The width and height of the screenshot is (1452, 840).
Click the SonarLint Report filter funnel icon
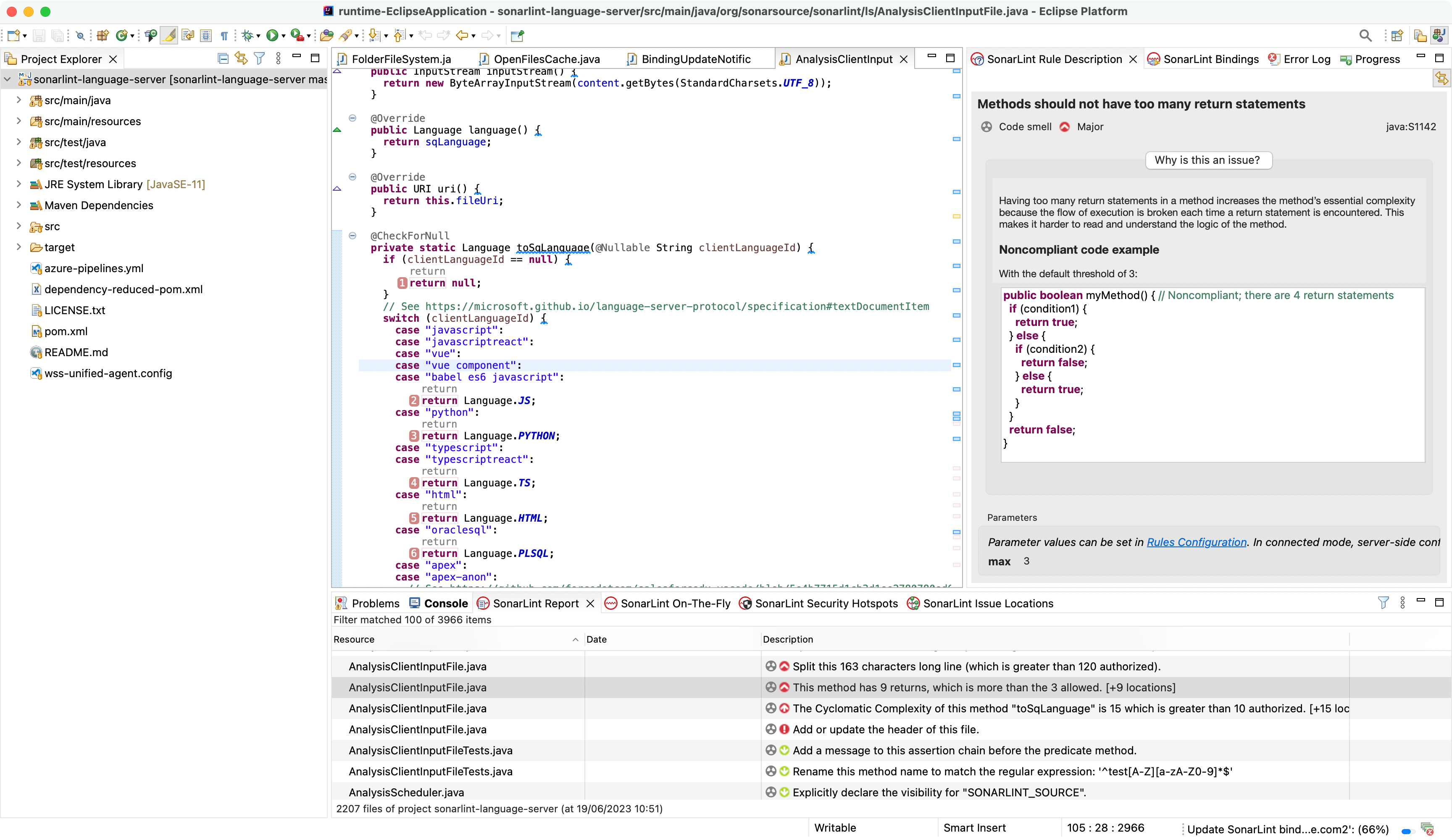coord(1383,603)
